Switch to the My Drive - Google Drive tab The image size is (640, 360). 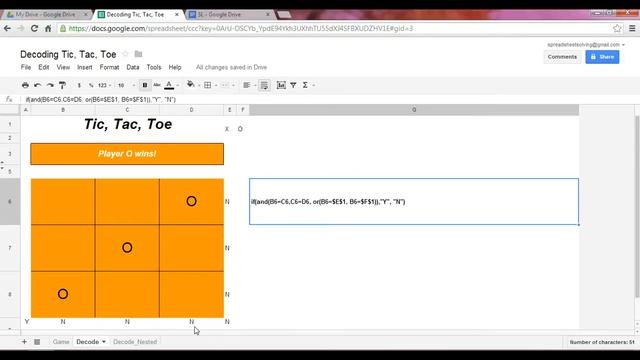(x=46, y=14)
